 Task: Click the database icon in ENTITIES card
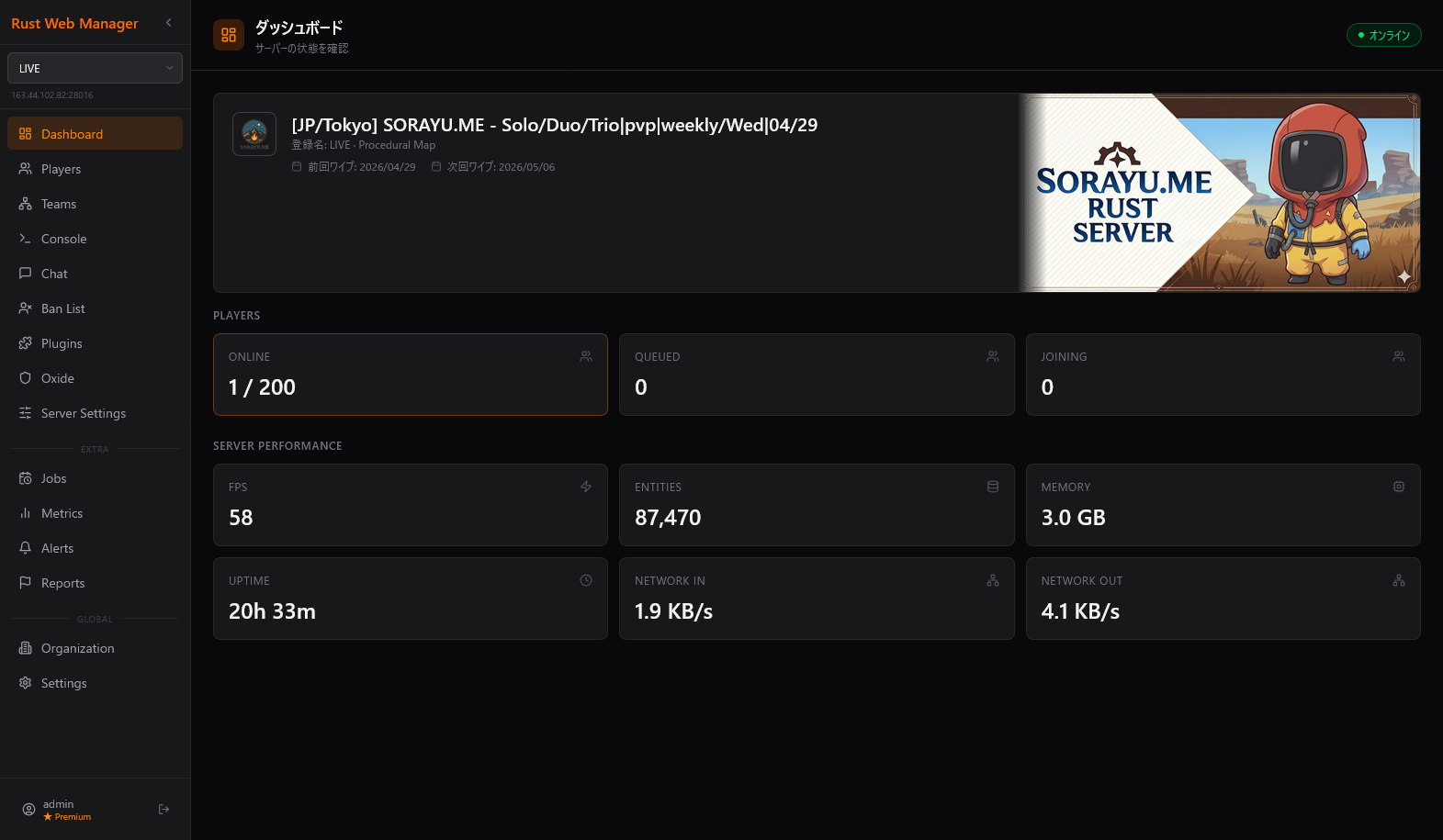tap(993, 487)
